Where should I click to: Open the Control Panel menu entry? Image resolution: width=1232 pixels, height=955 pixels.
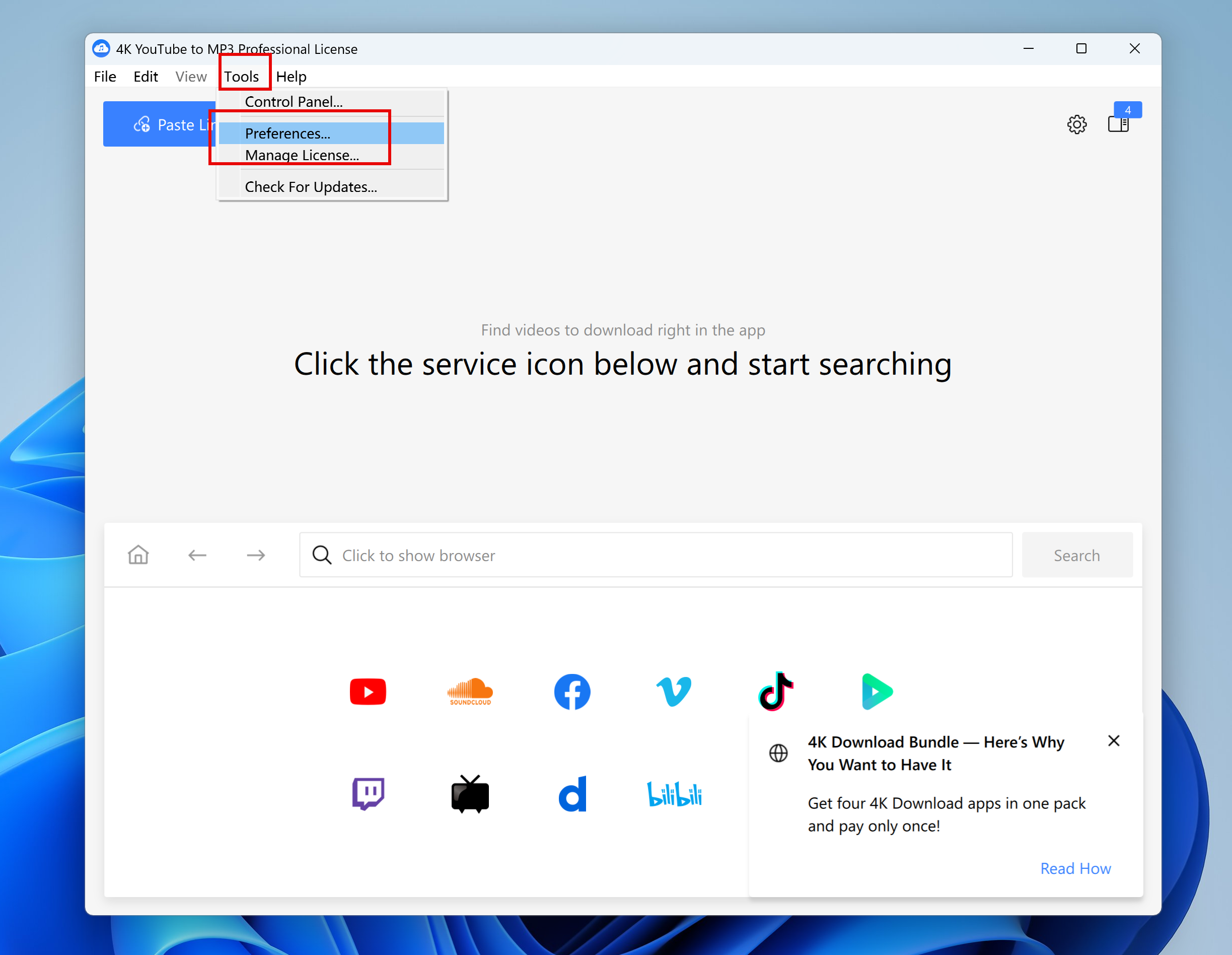pyautogui.click(x=294, y=102)
